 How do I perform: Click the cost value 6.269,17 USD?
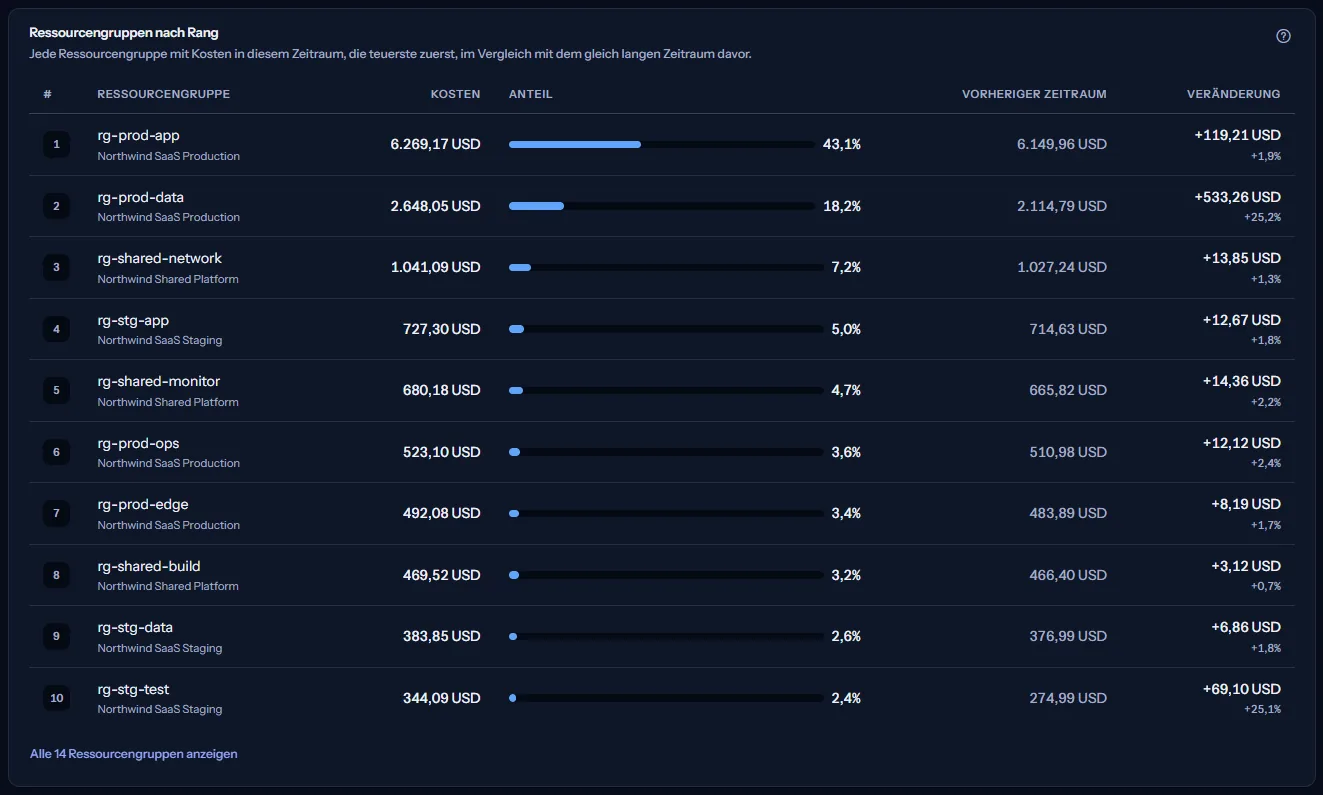click(435, 144)
